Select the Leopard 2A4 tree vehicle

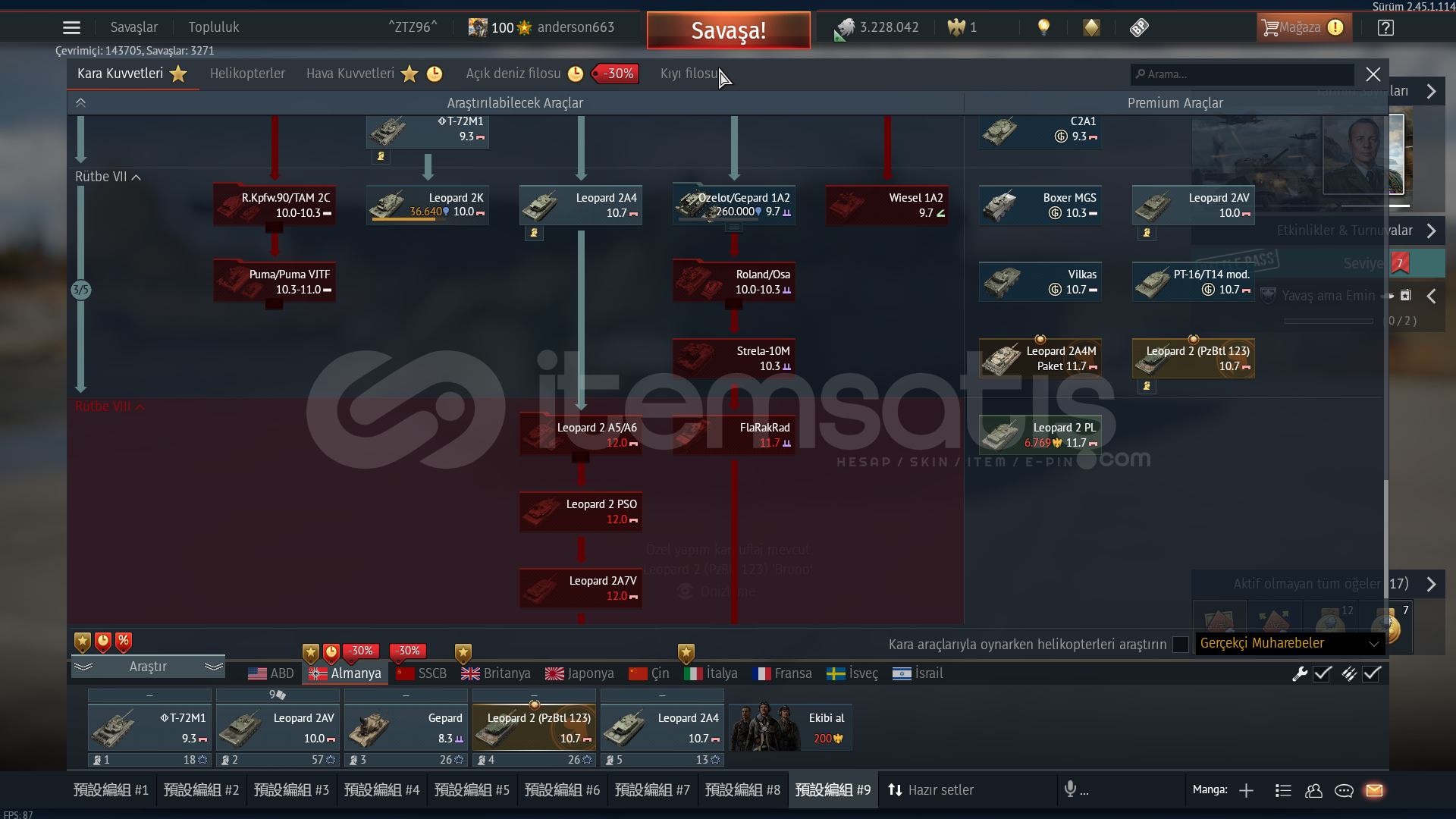pyautogui.click(x=581, y=205)
